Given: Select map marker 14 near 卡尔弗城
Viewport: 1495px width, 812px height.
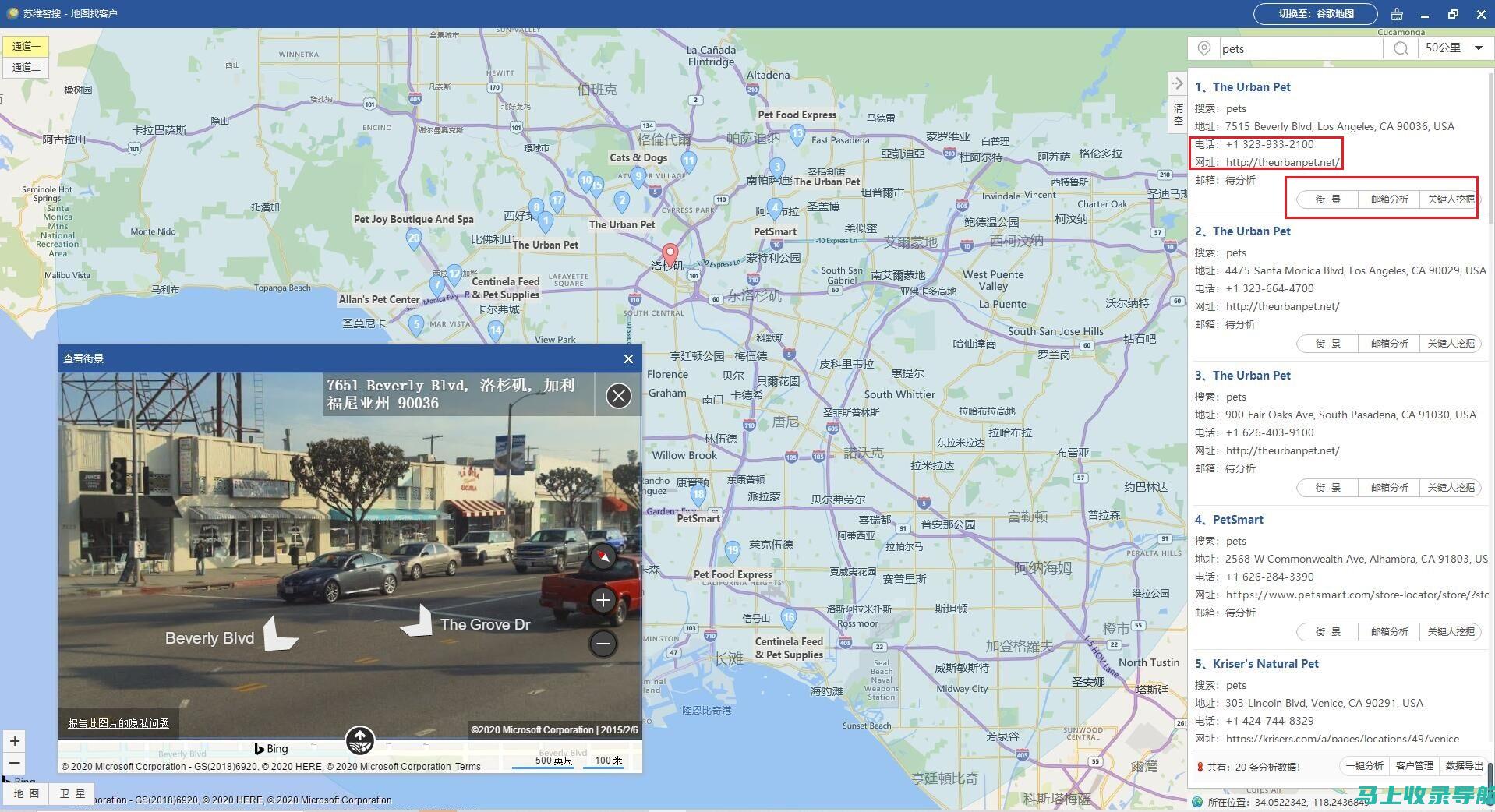Looking at the screenshot, I should [496, 330].
